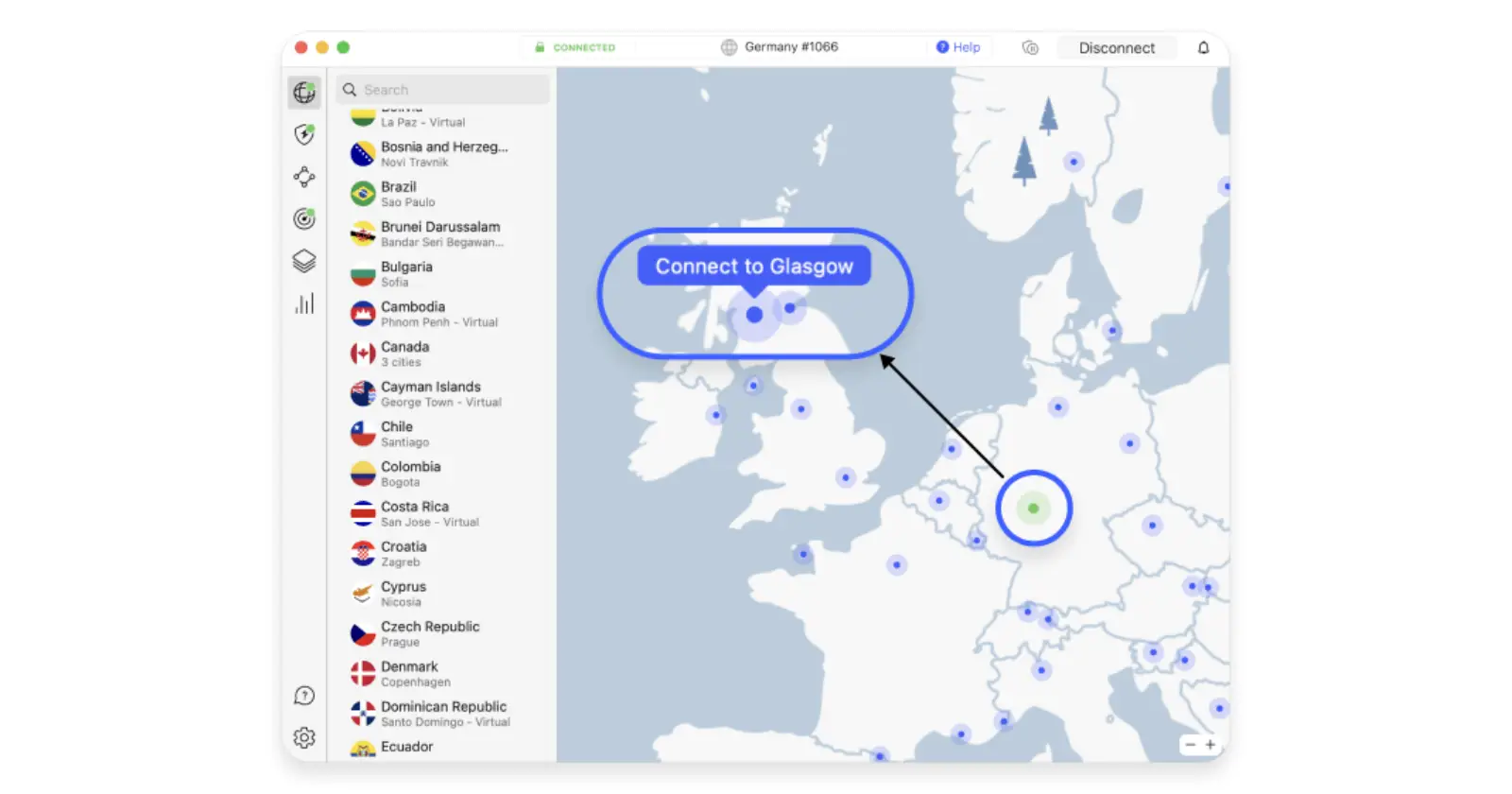Screen dimensions: 1512x794
Task: Select Chile in country list
Action: click(443, 434)
